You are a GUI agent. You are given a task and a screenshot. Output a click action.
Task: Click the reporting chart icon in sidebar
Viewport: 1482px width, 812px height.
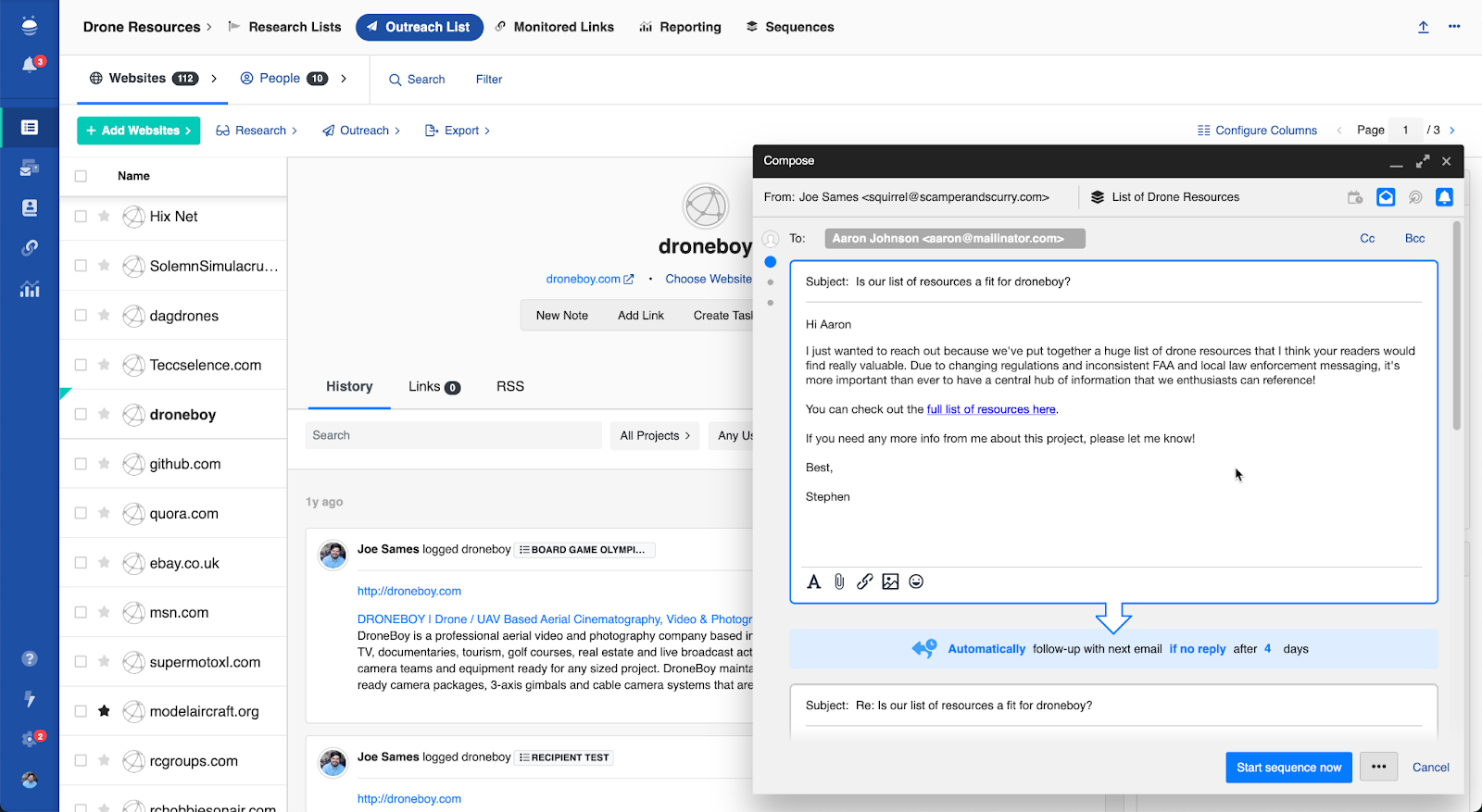coord(30,289)
